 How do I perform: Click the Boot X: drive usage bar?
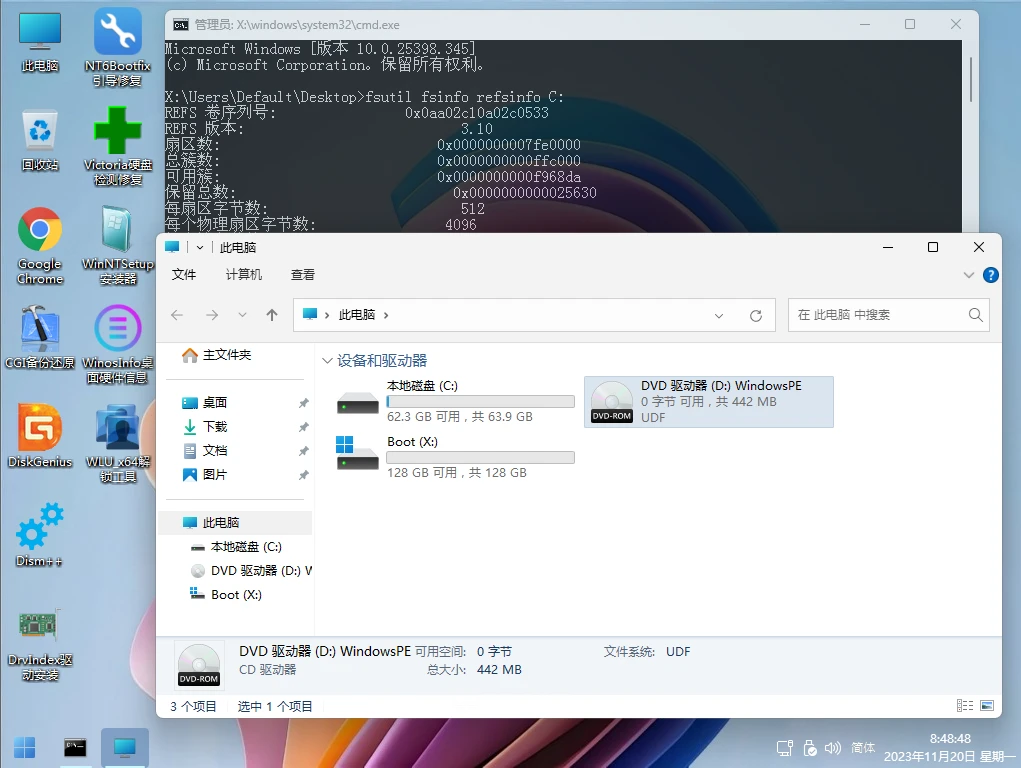[481, 457]
